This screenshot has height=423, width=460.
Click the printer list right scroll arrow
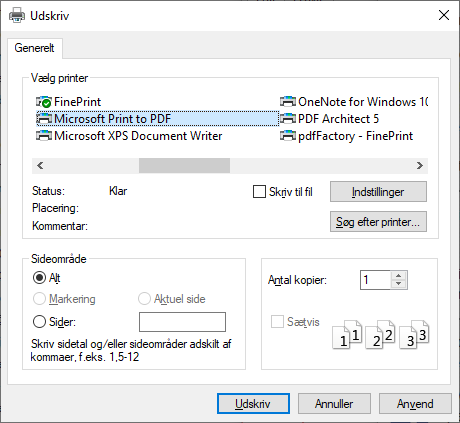tap(420, 166)
